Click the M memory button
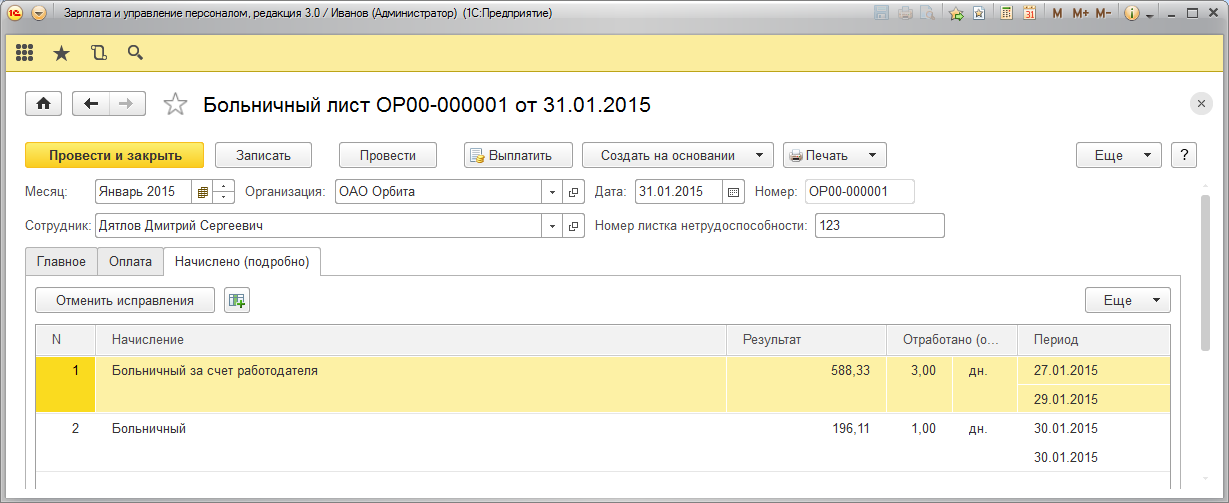 [1058, 14]
